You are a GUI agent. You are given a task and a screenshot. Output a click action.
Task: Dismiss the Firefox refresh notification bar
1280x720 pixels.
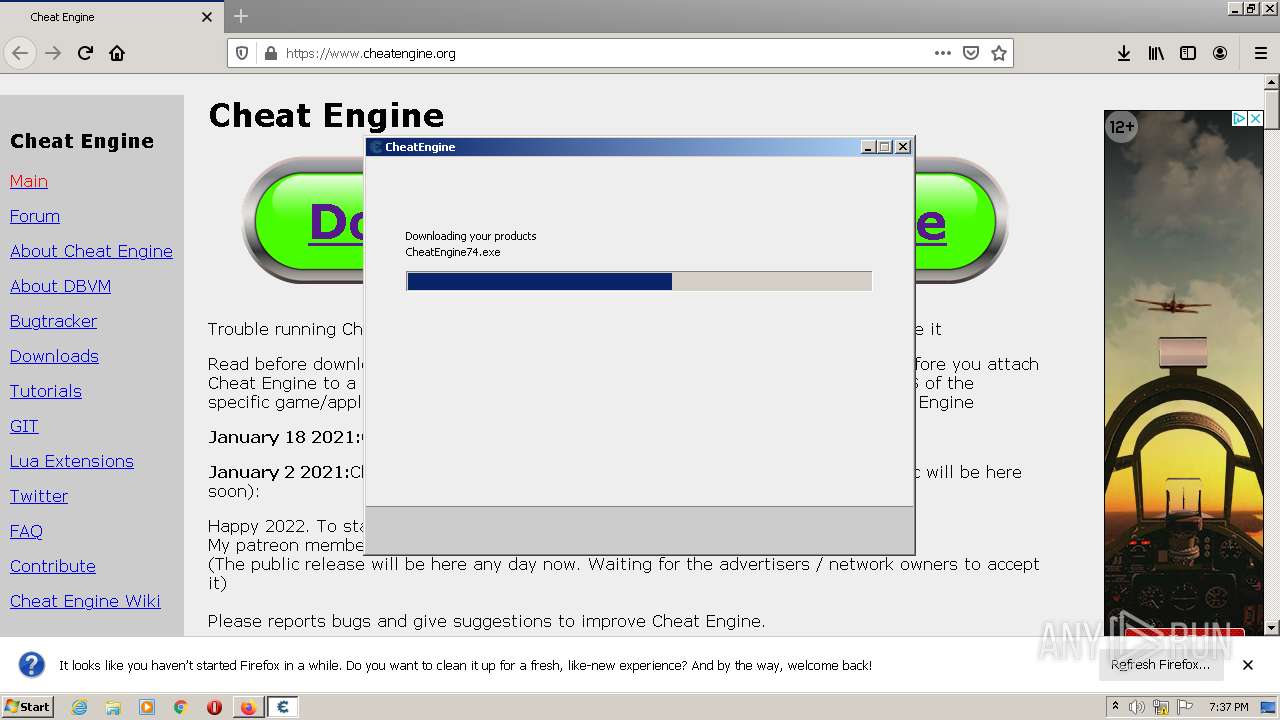pyautogui.click(x=1248, y=664)
